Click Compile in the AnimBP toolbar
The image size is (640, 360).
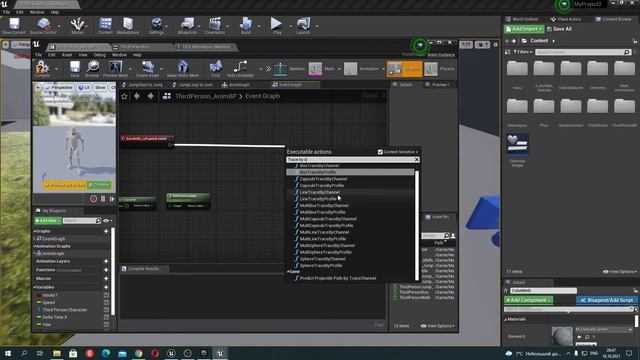41,69
